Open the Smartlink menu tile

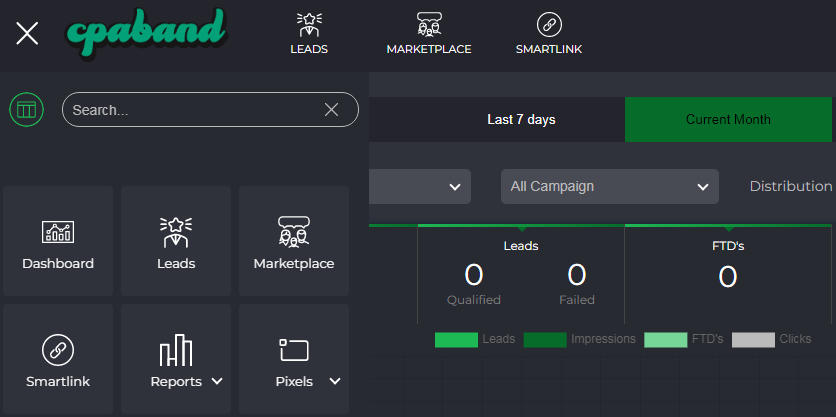[x=58, y=359]
